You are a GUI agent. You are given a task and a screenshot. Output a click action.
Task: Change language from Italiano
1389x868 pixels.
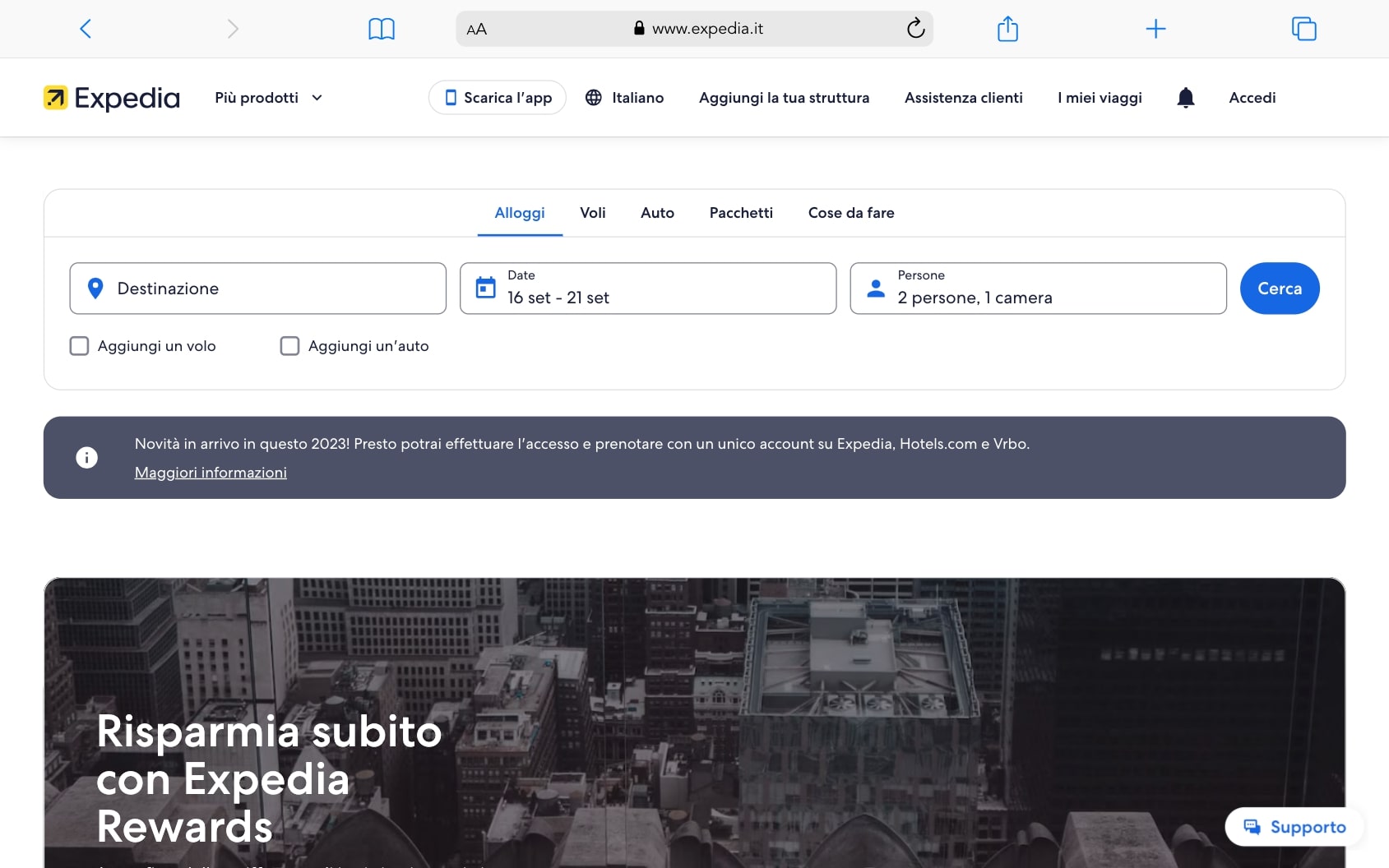(637, 98)
